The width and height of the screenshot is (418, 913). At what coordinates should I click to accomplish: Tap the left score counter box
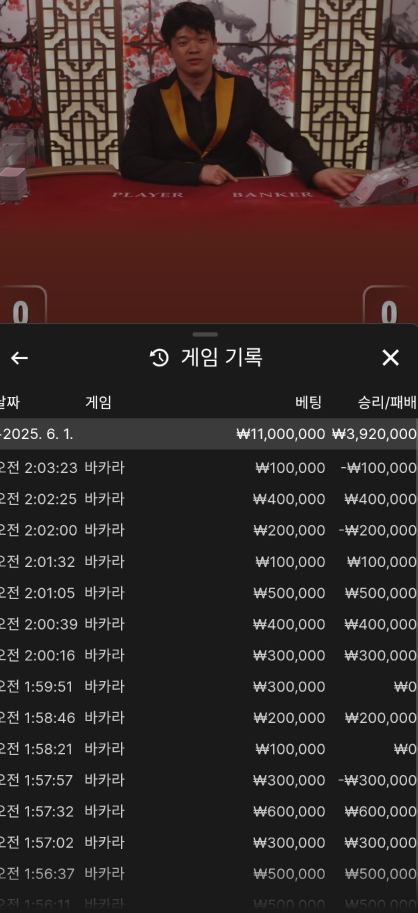(x=21, y=306)
